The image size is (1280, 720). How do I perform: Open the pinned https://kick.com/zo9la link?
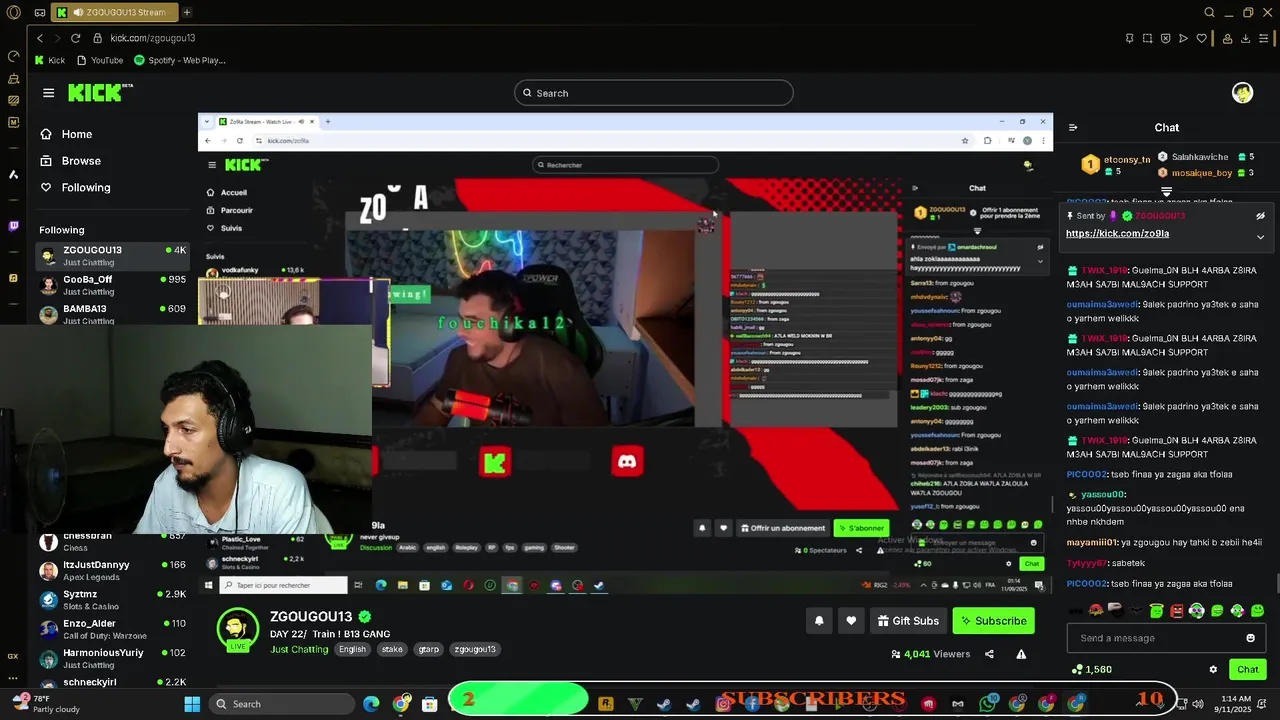[x=1117, y=233]
